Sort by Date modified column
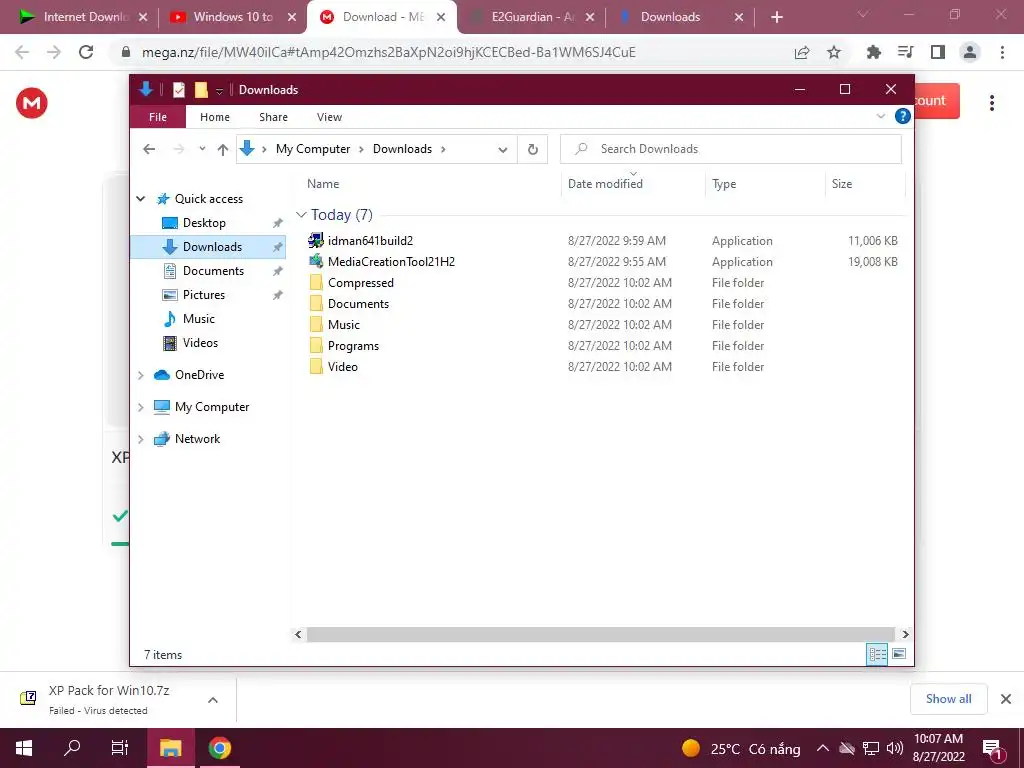This screenshot has width=1024, height=768. pos(605,184)
